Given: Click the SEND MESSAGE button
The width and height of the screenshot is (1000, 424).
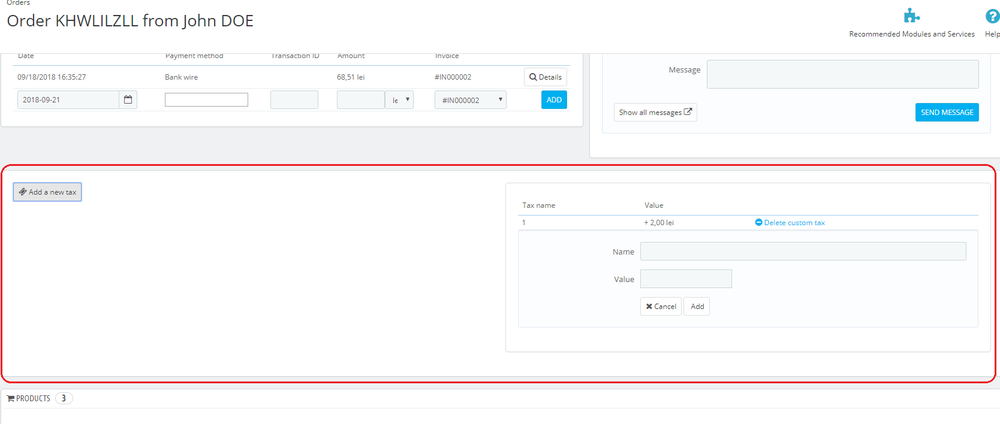Looking at the screenshot, I should (947, 112).
